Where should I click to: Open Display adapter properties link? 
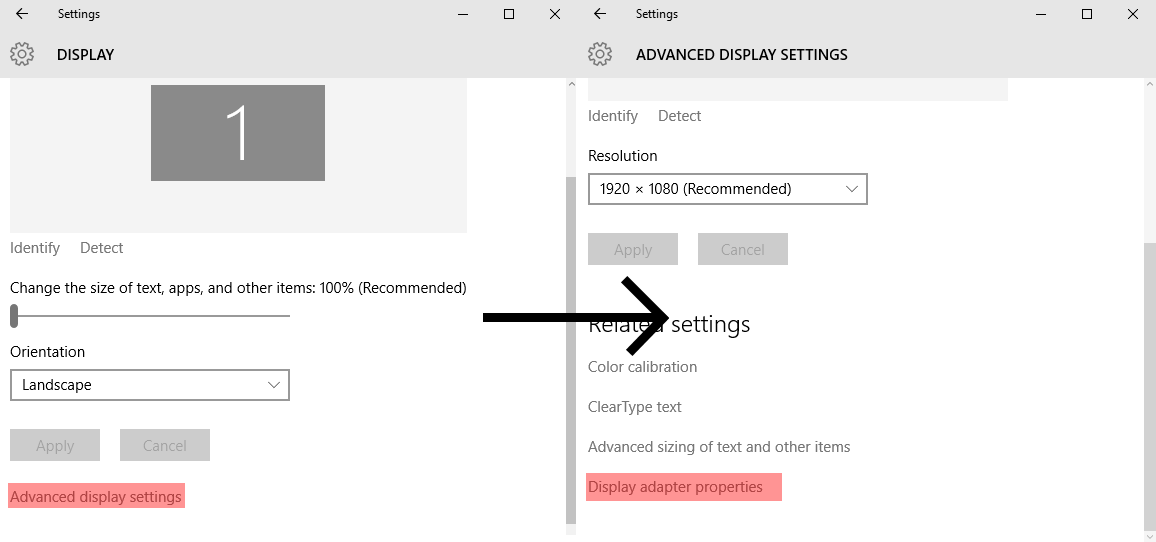coord(675,487)
